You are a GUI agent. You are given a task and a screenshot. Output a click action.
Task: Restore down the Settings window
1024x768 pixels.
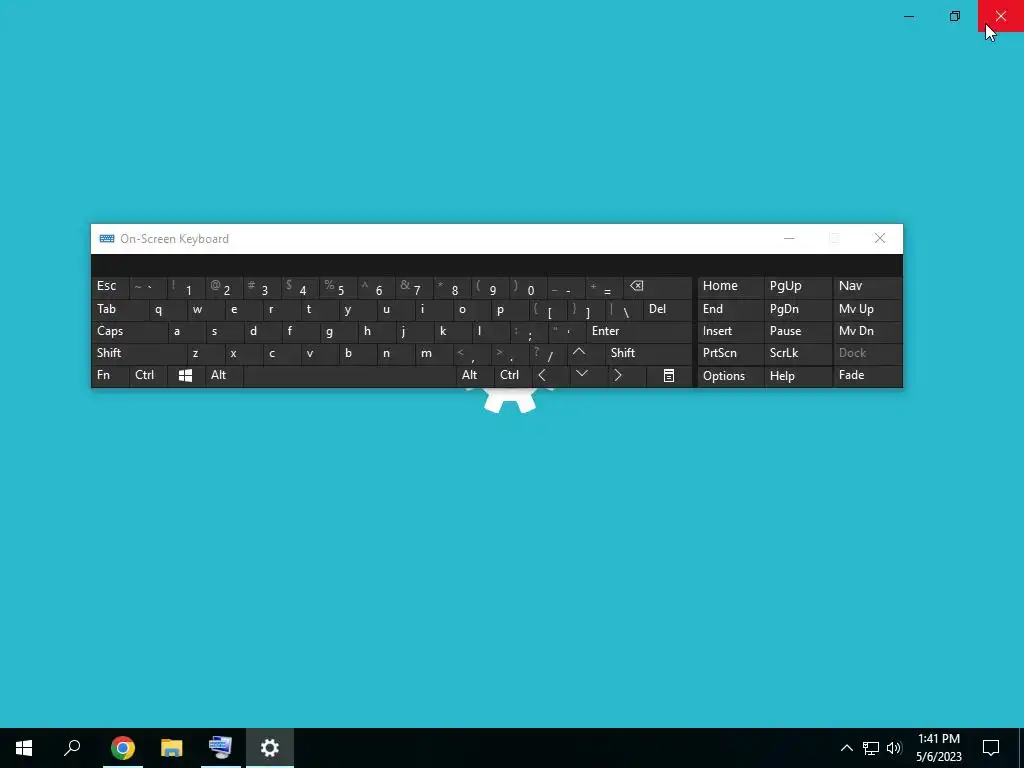pos(955,16)
